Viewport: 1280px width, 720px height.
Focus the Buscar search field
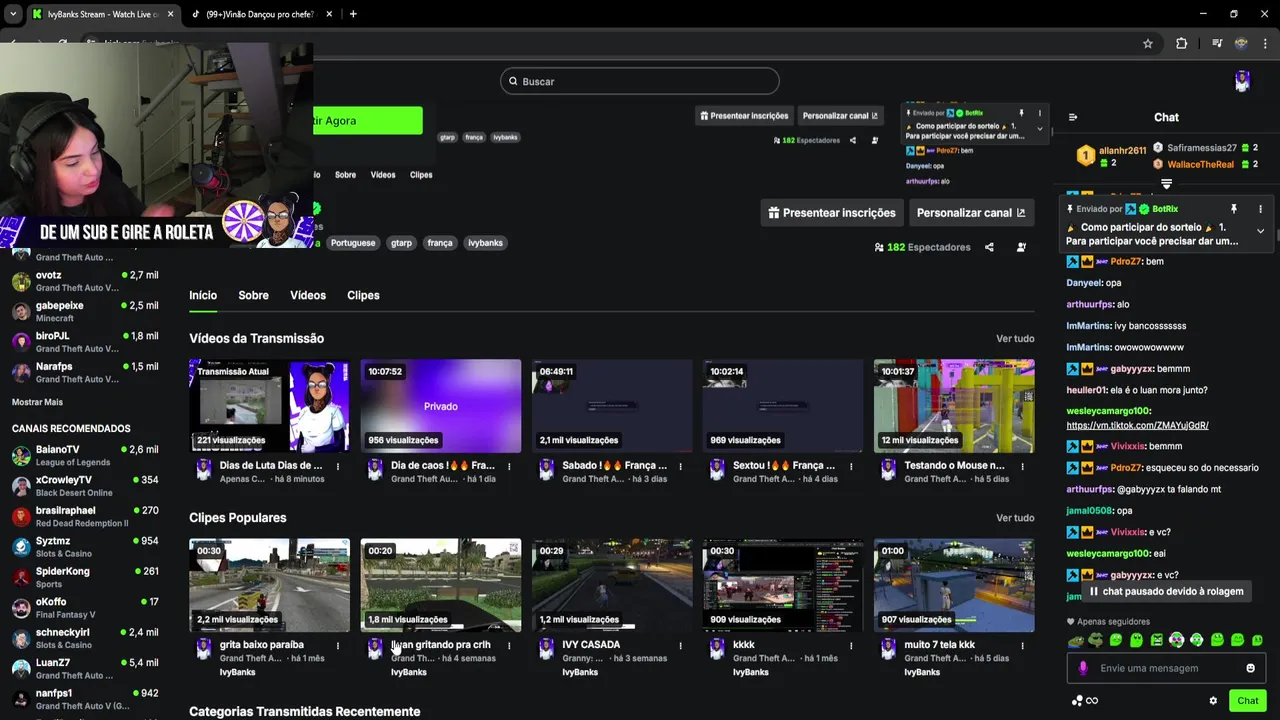point(640,81)
